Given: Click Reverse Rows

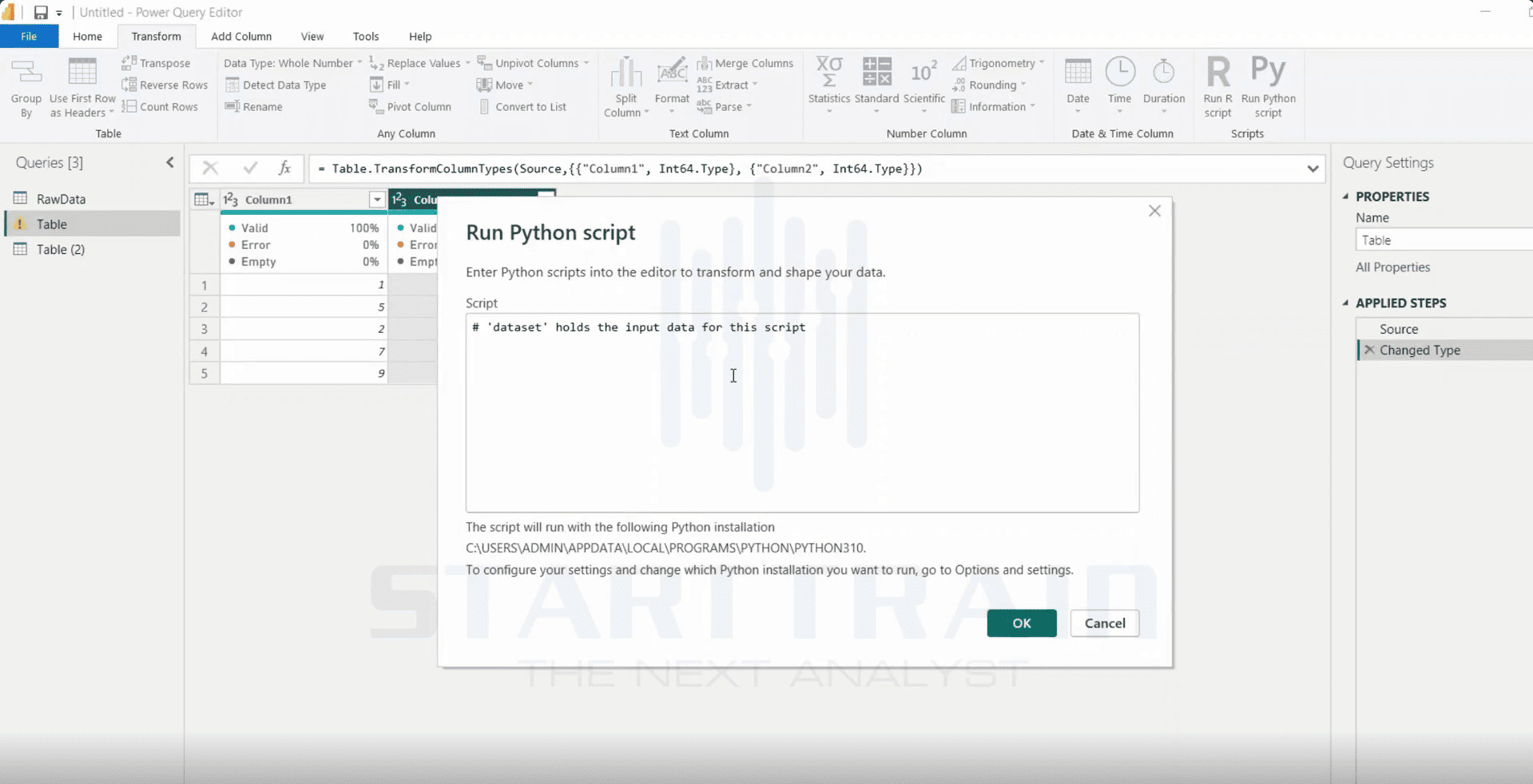Looking at the screenshot, I should coord(165,85).
